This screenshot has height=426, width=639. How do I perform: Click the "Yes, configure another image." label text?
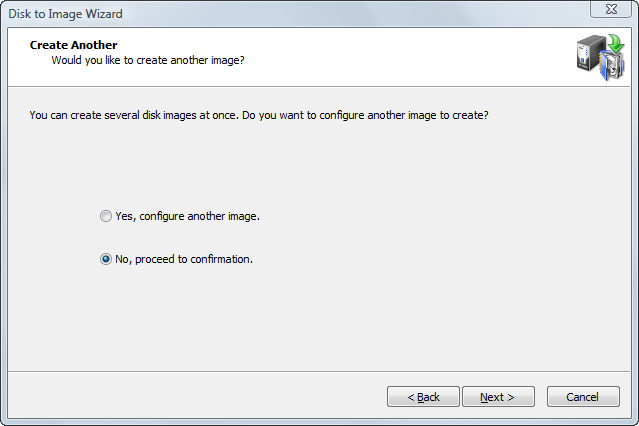point(187,216)
